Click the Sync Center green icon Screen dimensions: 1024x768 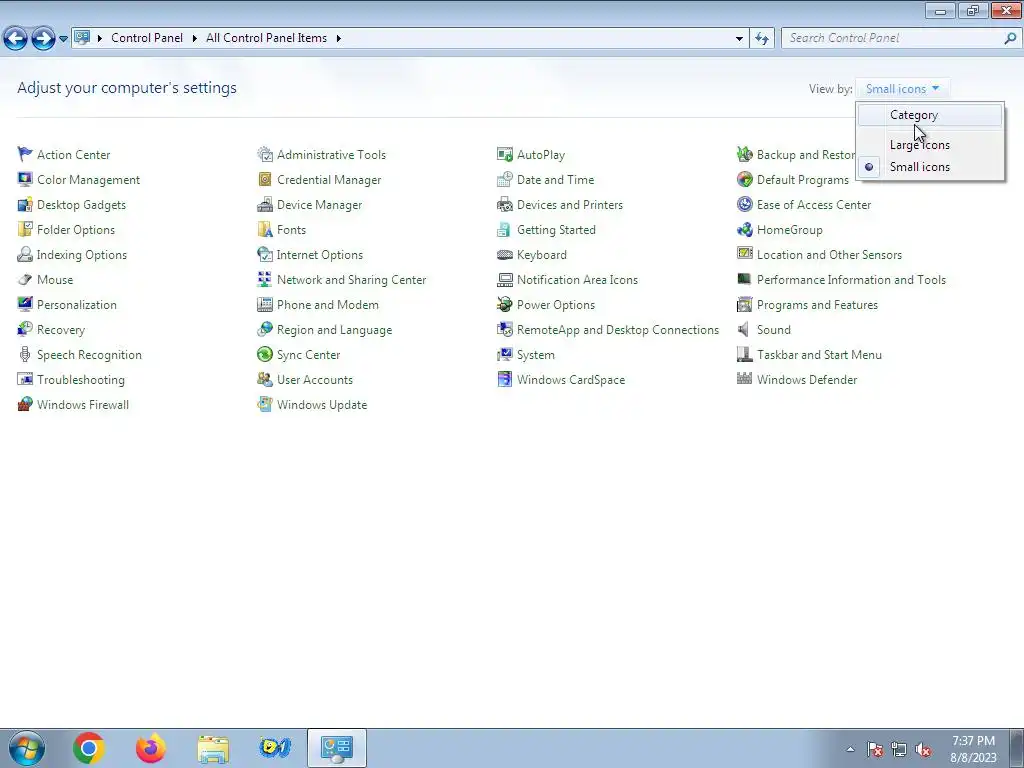(264, 355)
